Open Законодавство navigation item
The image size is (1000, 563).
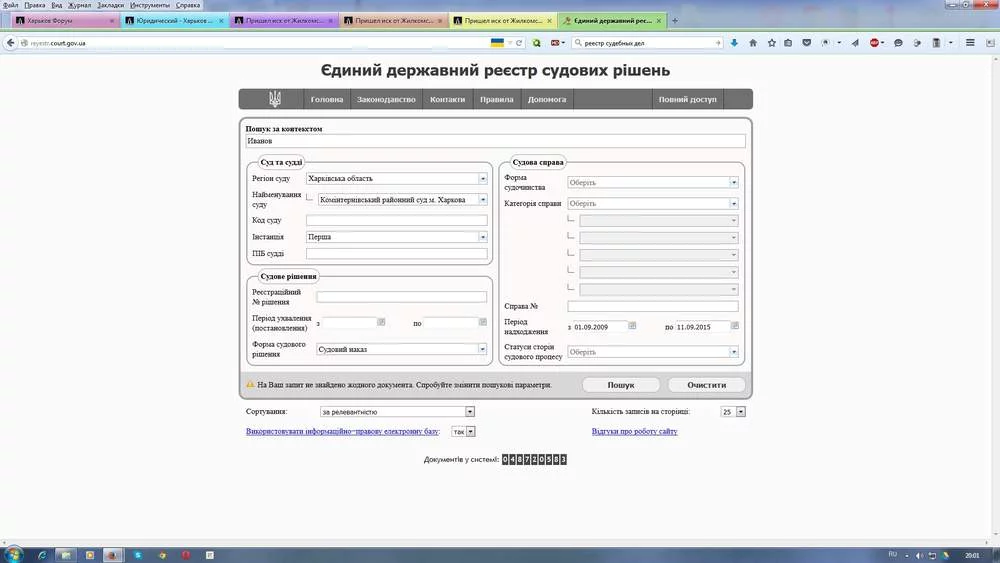(386, 99)
